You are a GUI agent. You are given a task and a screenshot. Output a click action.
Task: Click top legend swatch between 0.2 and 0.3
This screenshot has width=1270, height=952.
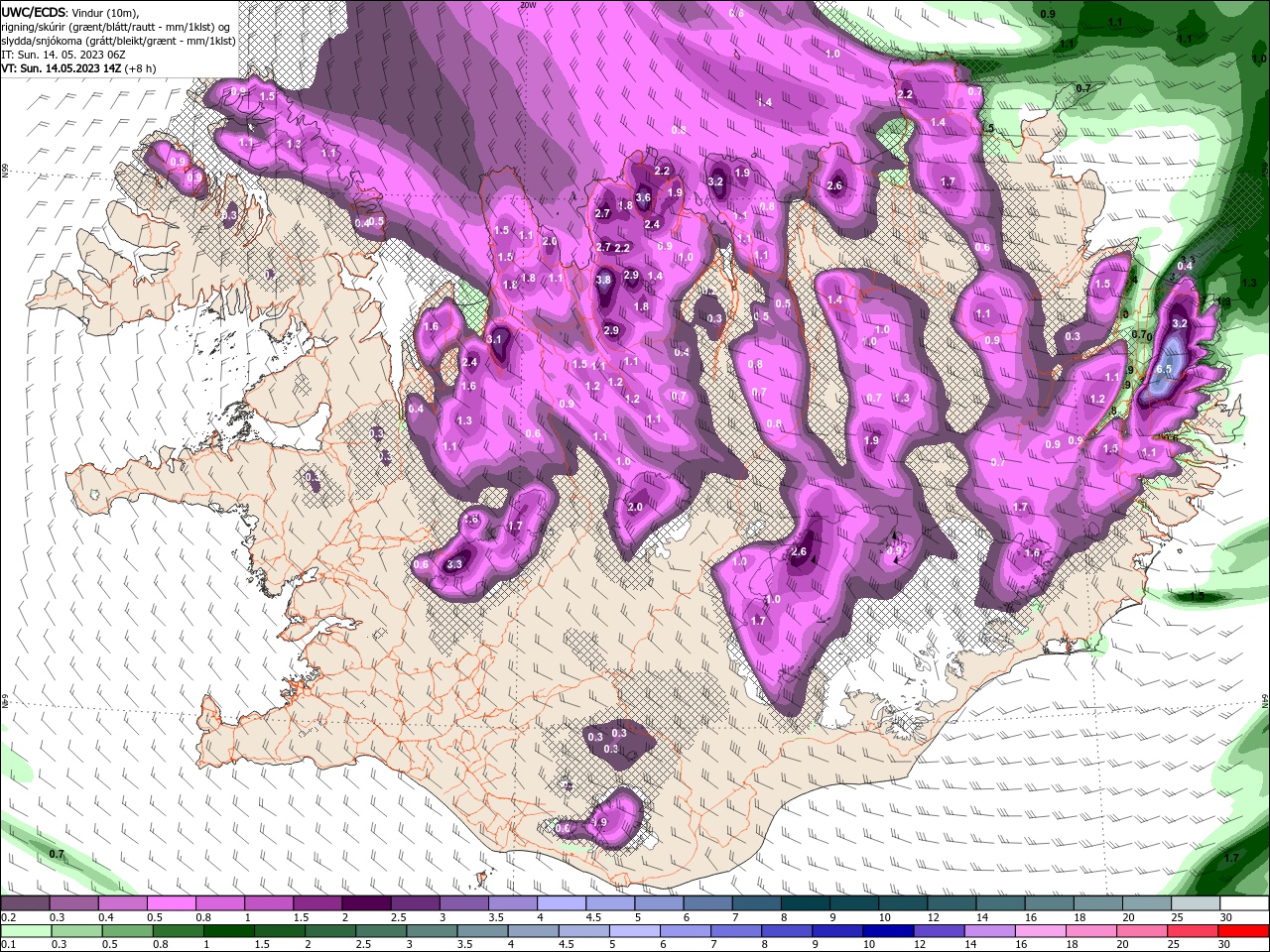[25, 903]
